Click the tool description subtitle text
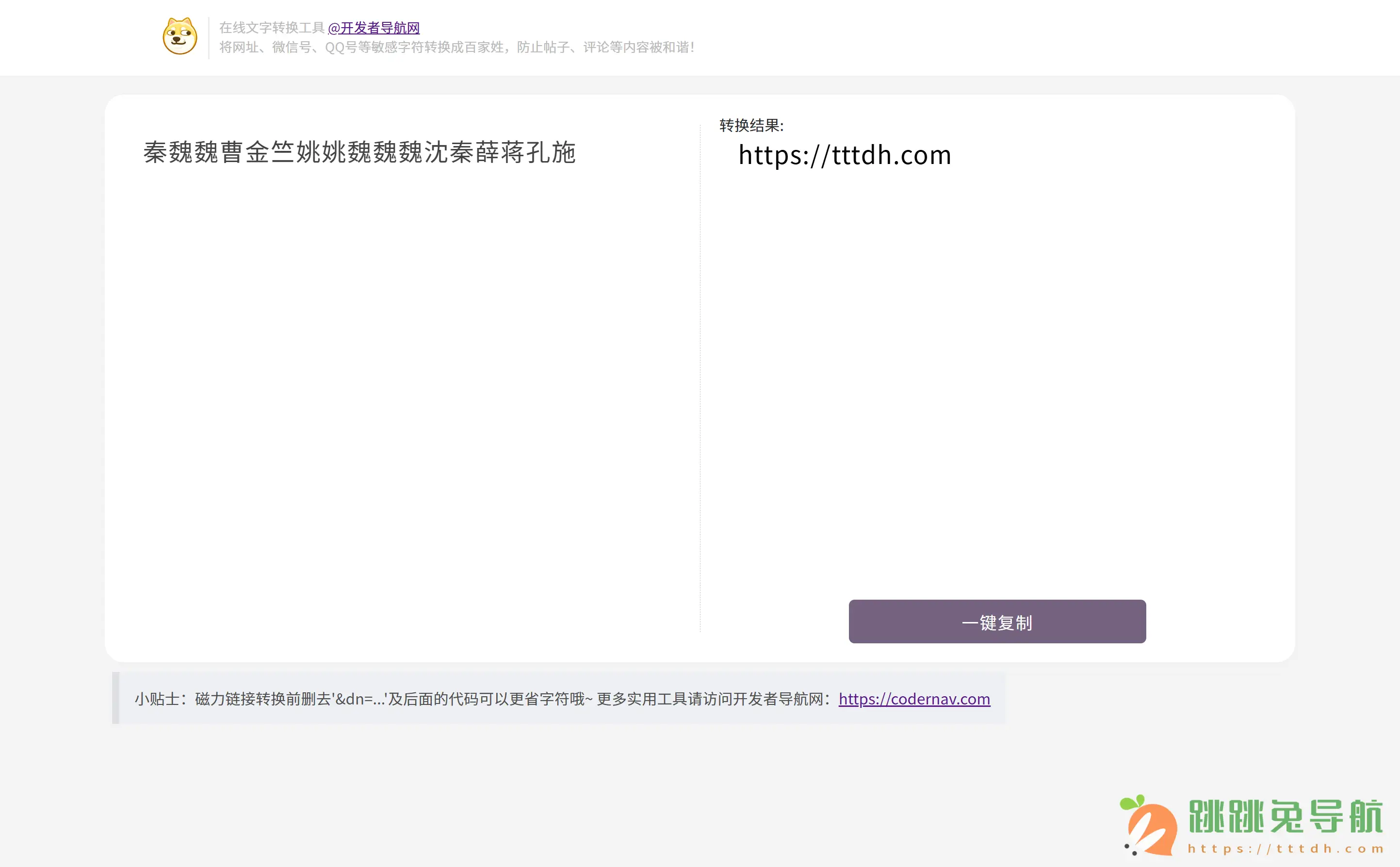1400x867 pixels. pyautogui.click(x=456, y=48)
